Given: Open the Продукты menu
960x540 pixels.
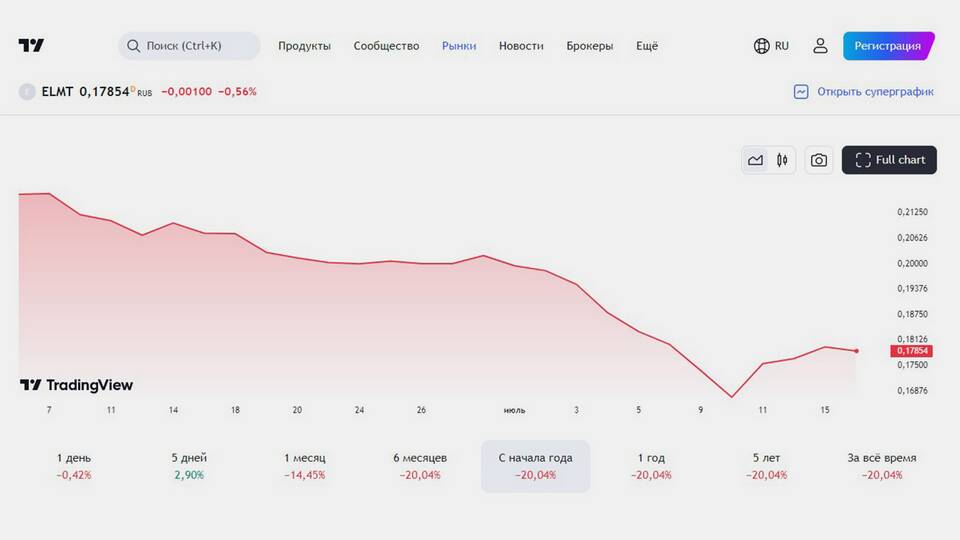Looking at the screenshot, I should [x=304, y=46].
